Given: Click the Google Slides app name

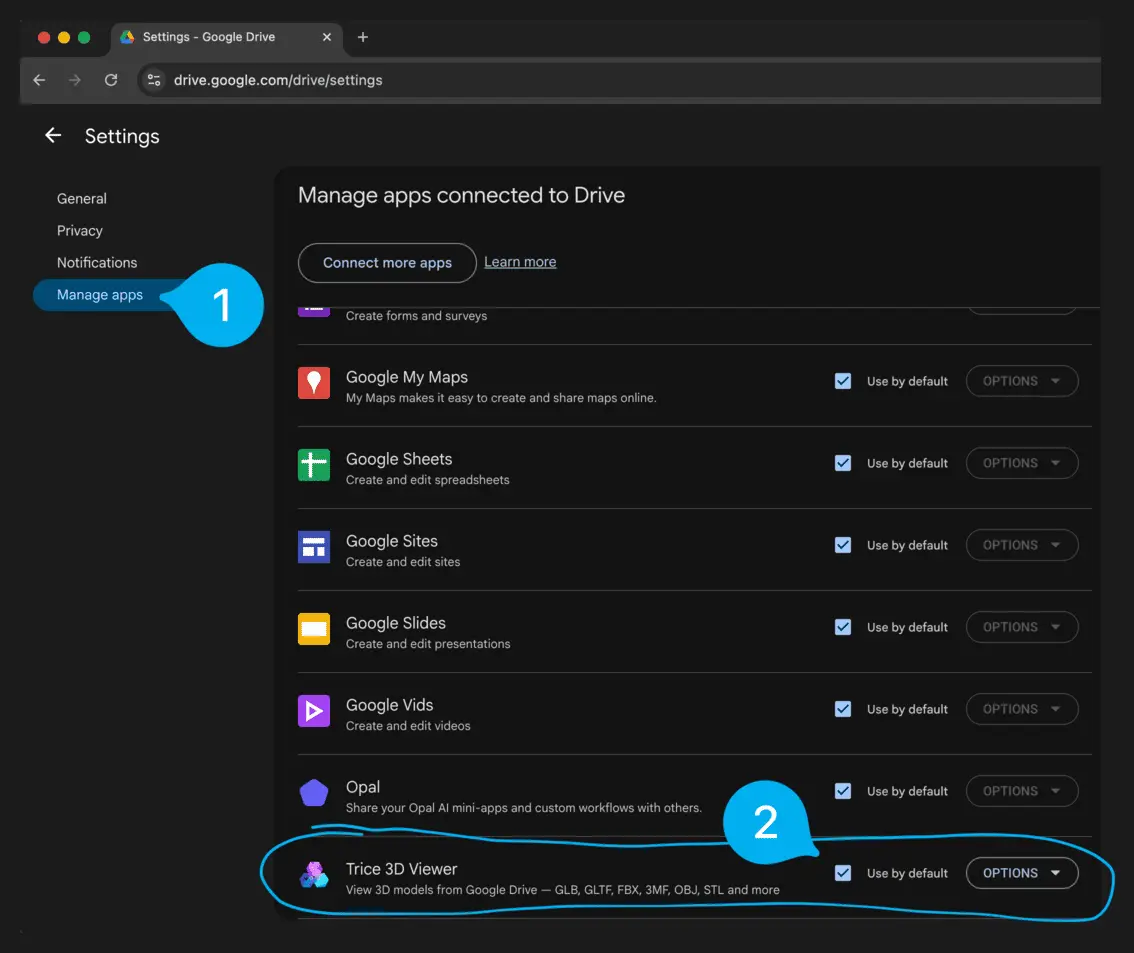Looking at the screenshot, I should (x=396, y=623).
